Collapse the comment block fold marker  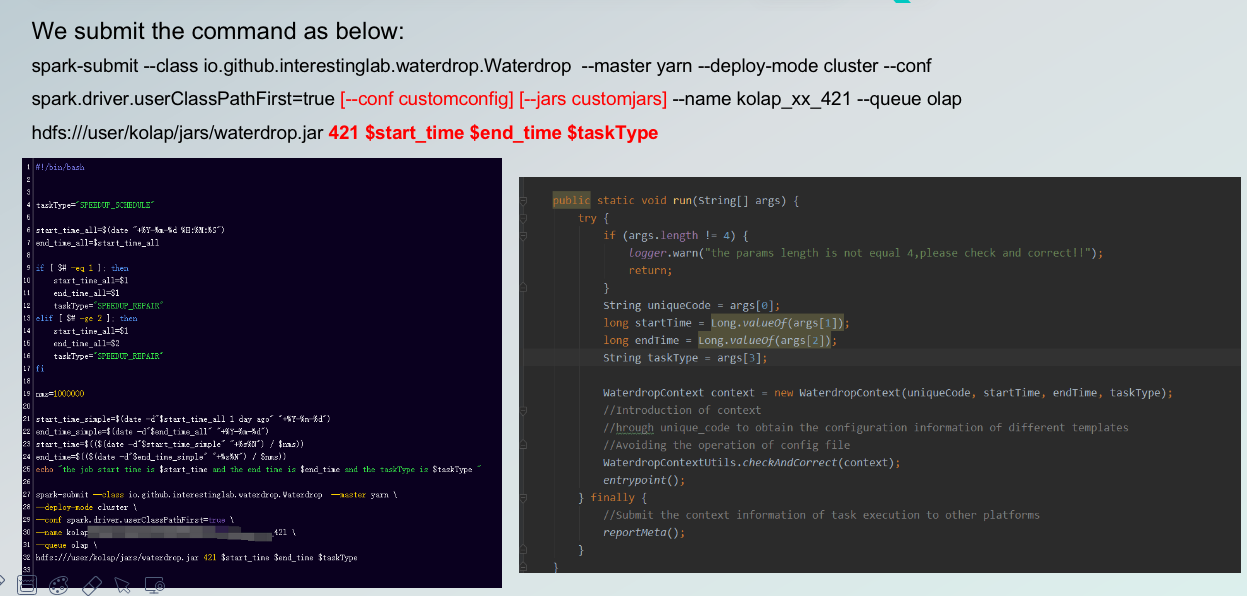(523, 410)
